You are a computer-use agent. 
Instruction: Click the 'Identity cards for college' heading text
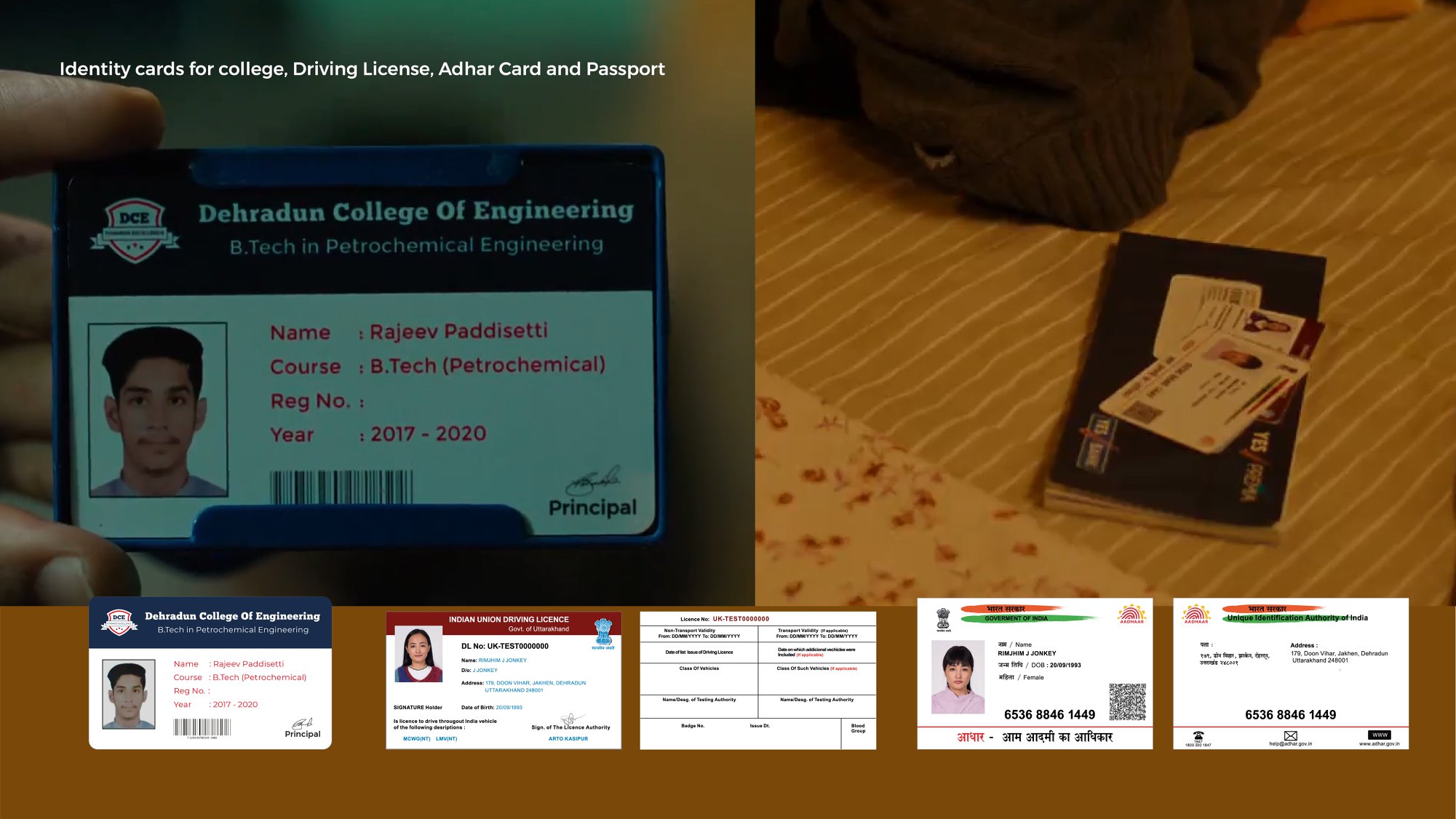tap(362, 69)
